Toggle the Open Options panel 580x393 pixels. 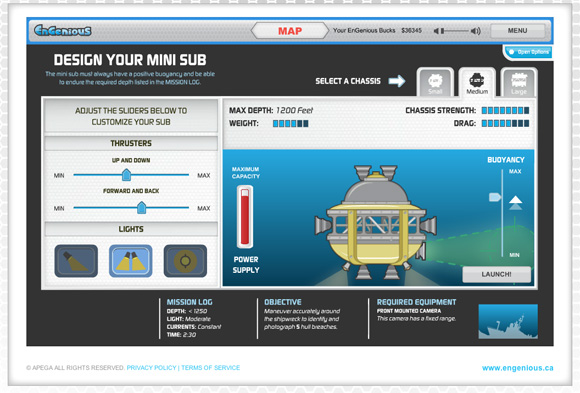529,52
